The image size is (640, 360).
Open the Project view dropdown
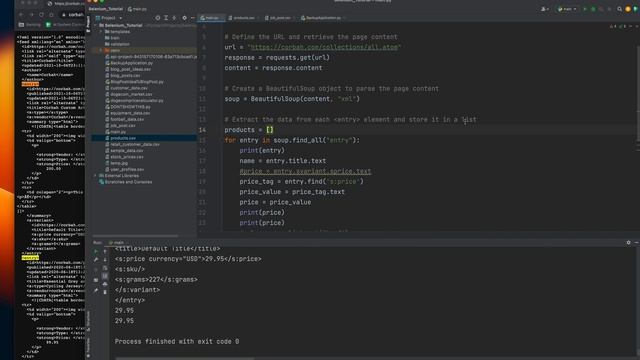tap(109, 18)
